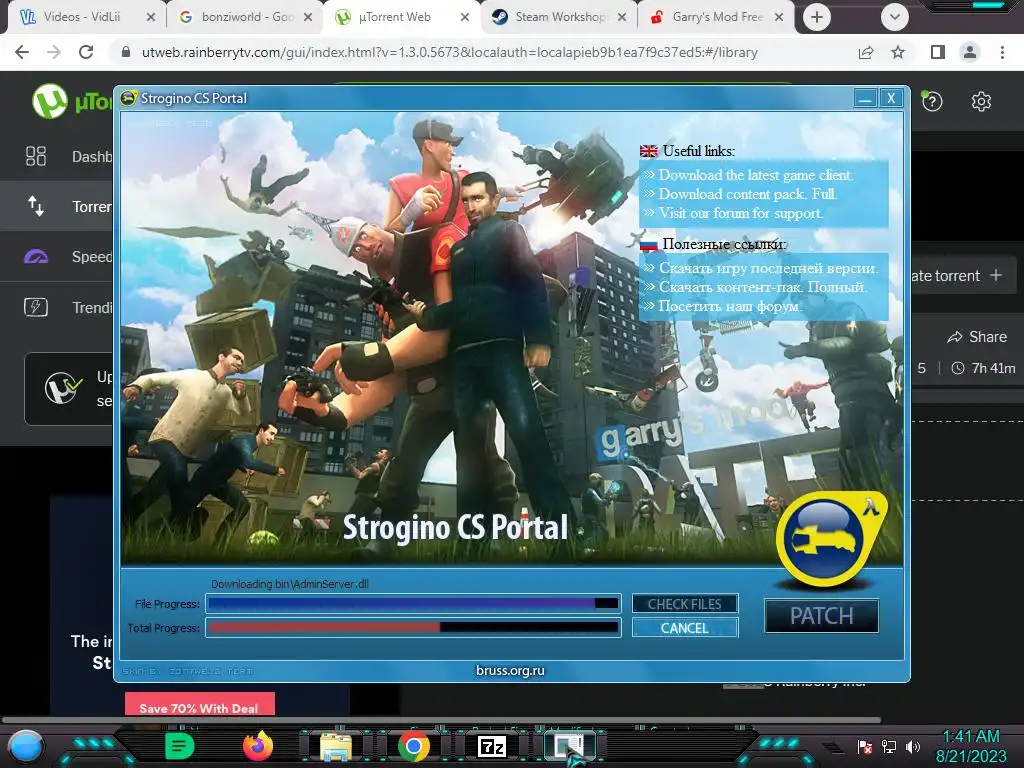Click the µTorrent logo in the browser page
The width and height of the screenshot is (1024, 768).
tap(50, 101)
